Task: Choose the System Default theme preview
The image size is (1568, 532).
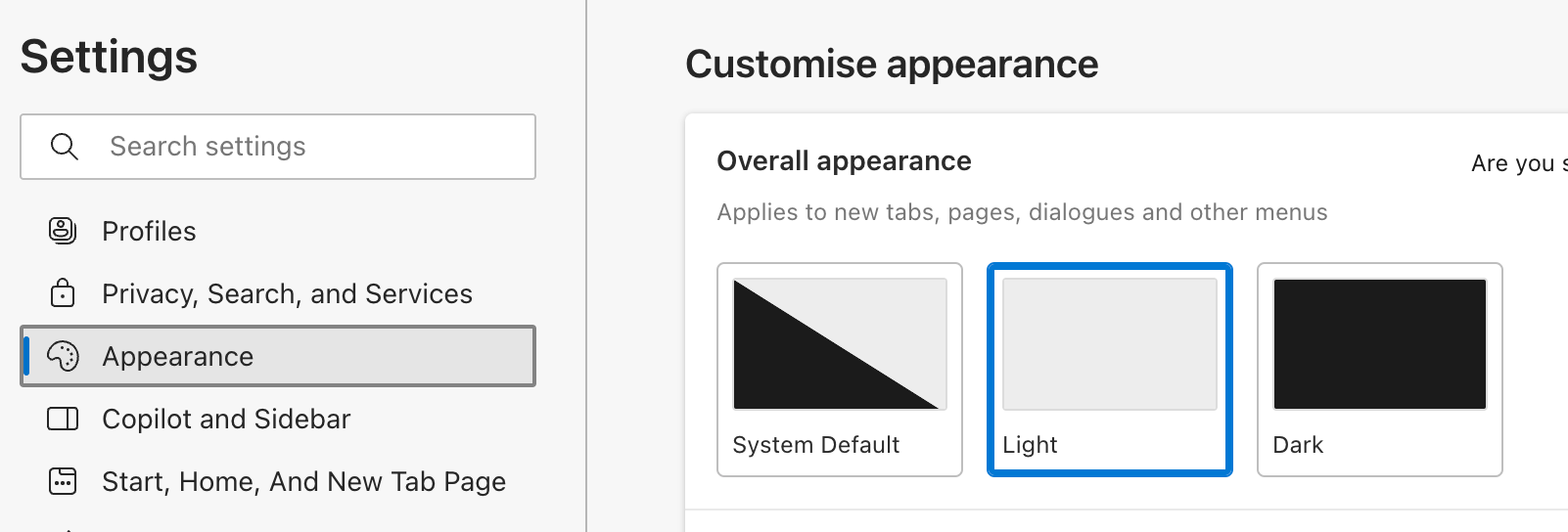Action: click(x=840, y=344)
